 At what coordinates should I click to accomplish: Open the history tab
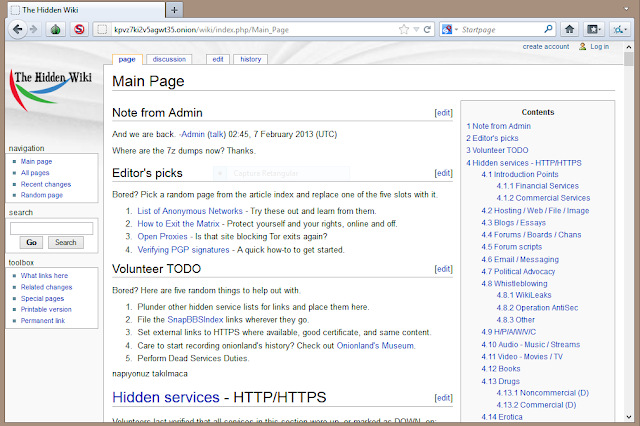pos(251,60)
